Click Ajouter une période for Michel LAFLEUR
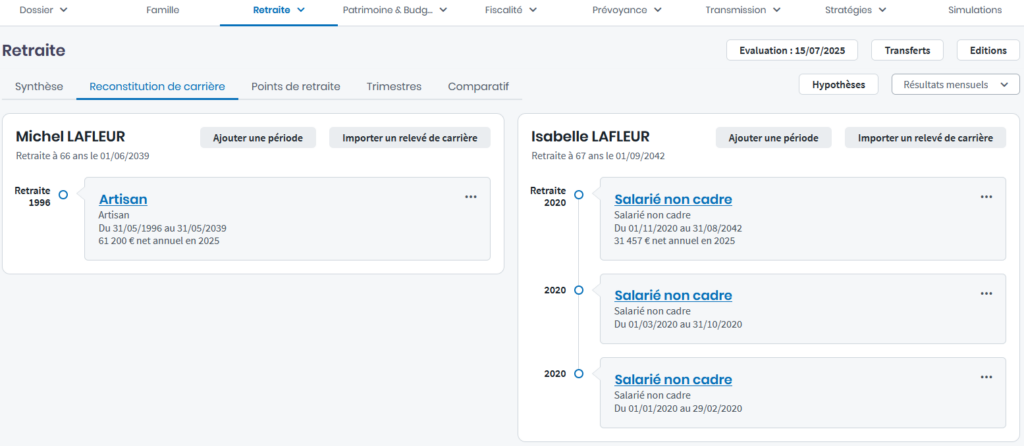This screenshot has width=1024, height=446. pyautogui.click(x=258, y=138)
